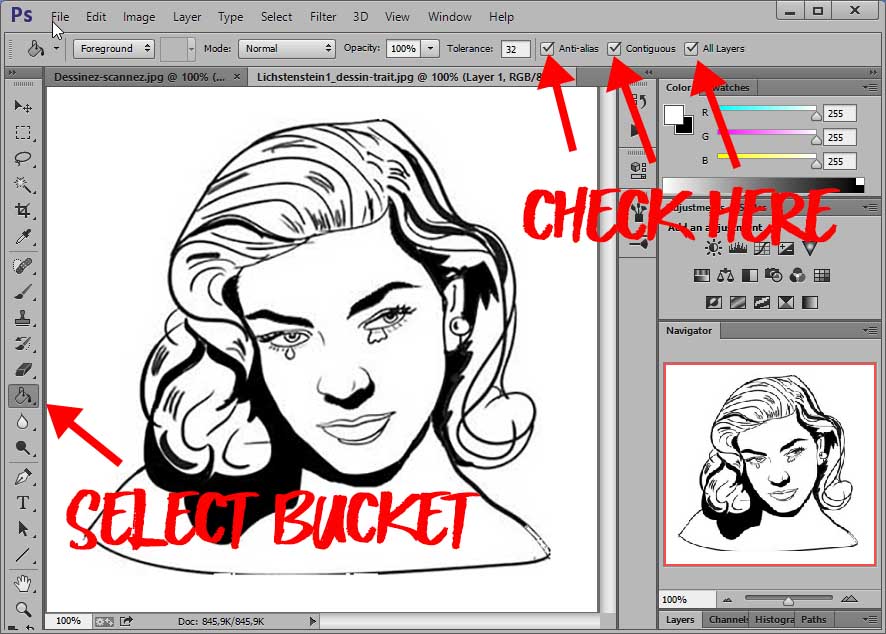Add a Hue/Saturation adjustment

pos(701,276)
